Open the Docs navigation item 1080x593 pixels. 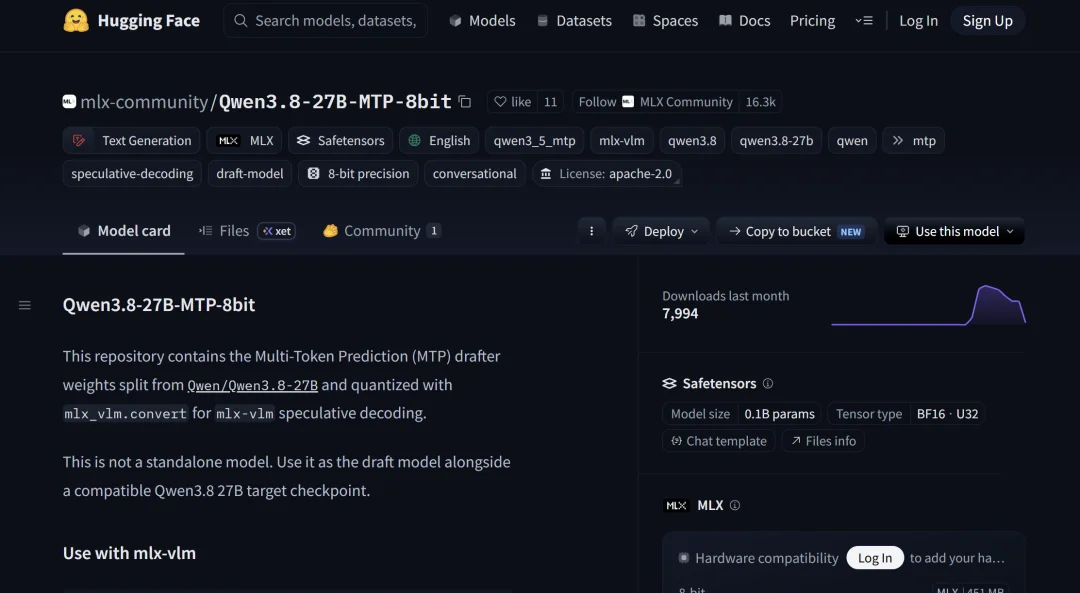pyautogui.click(x=745, y=21)
